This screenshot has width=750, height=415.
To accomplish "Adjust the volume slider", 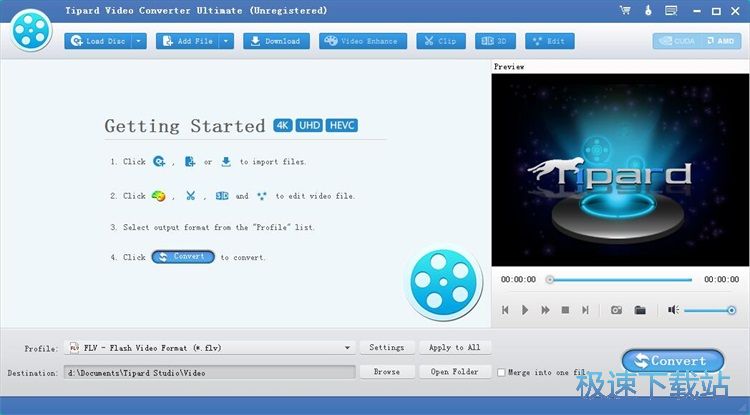I will click(710, 311).
